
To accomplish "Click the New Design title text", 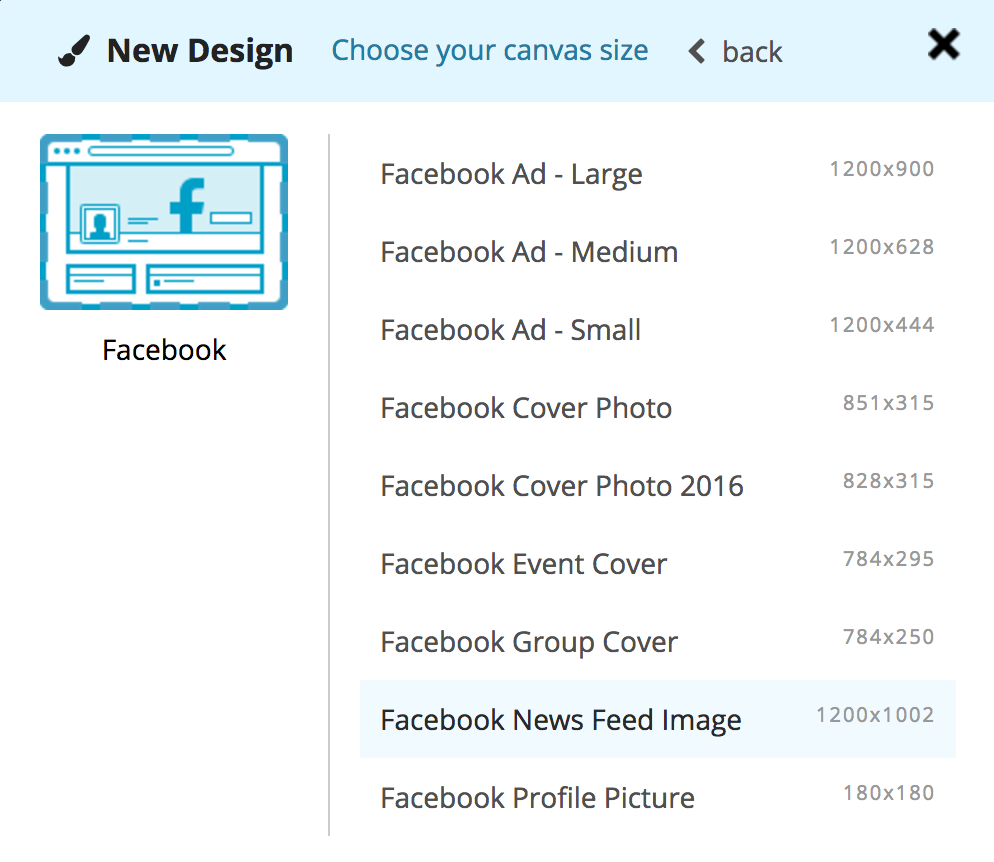I will 200,49.
